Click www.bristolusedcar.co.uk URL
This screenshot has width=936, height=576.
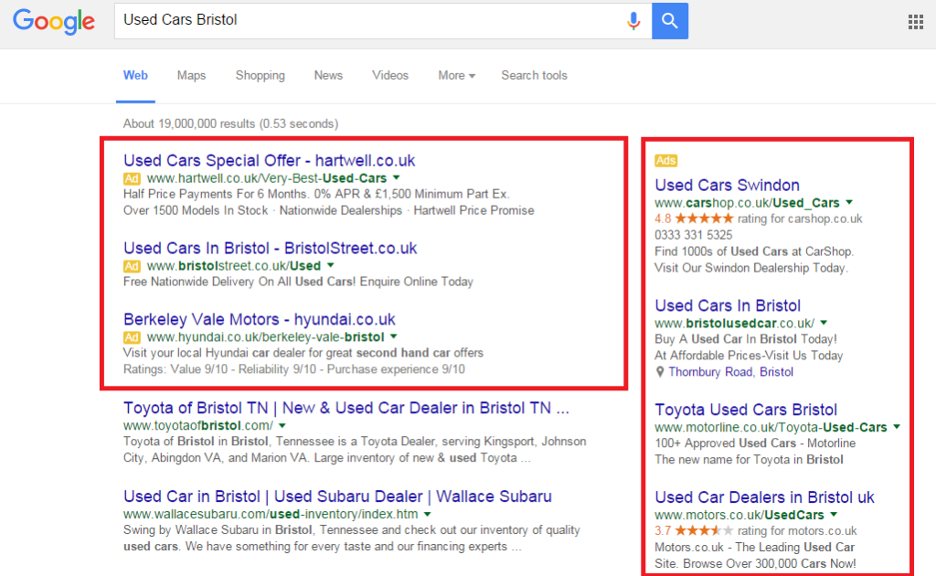pyautogui.click(x=734, y=323)
